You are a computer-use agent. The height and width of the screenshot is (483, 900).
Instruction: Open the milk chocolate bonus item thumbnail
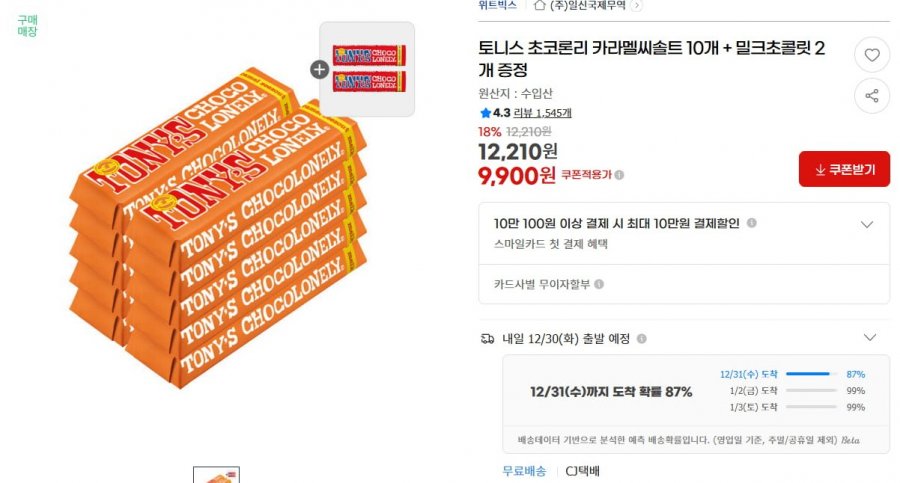tap(367, 69)
